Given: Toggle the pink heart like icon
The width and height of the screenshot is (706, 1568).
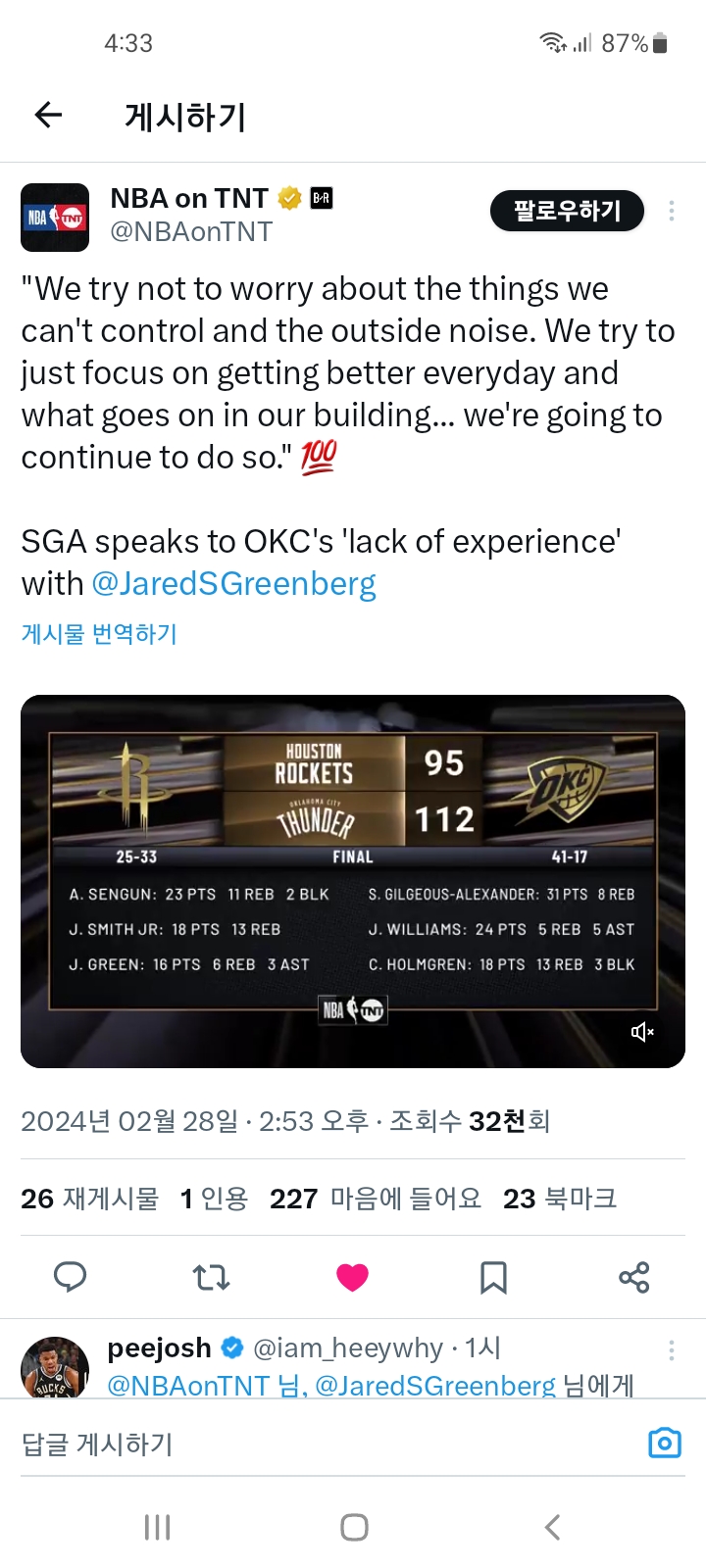Looking at the screenshot, I should click(x=352, y=1277).
